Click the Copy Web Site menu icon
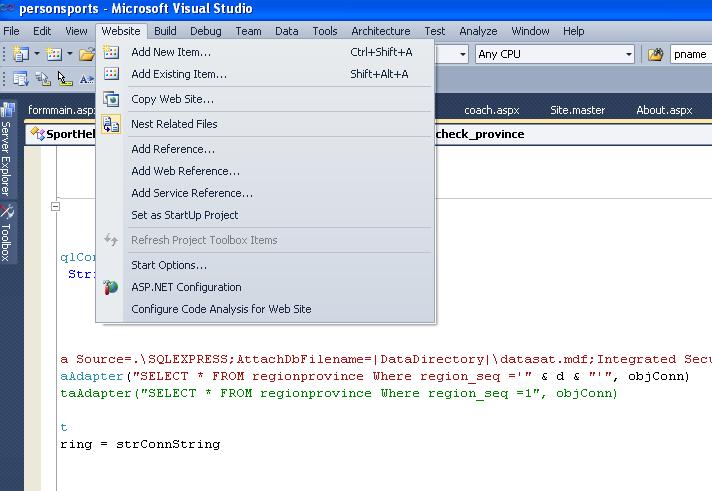This screenshot has width=712, height=491. tap(111, 99)
